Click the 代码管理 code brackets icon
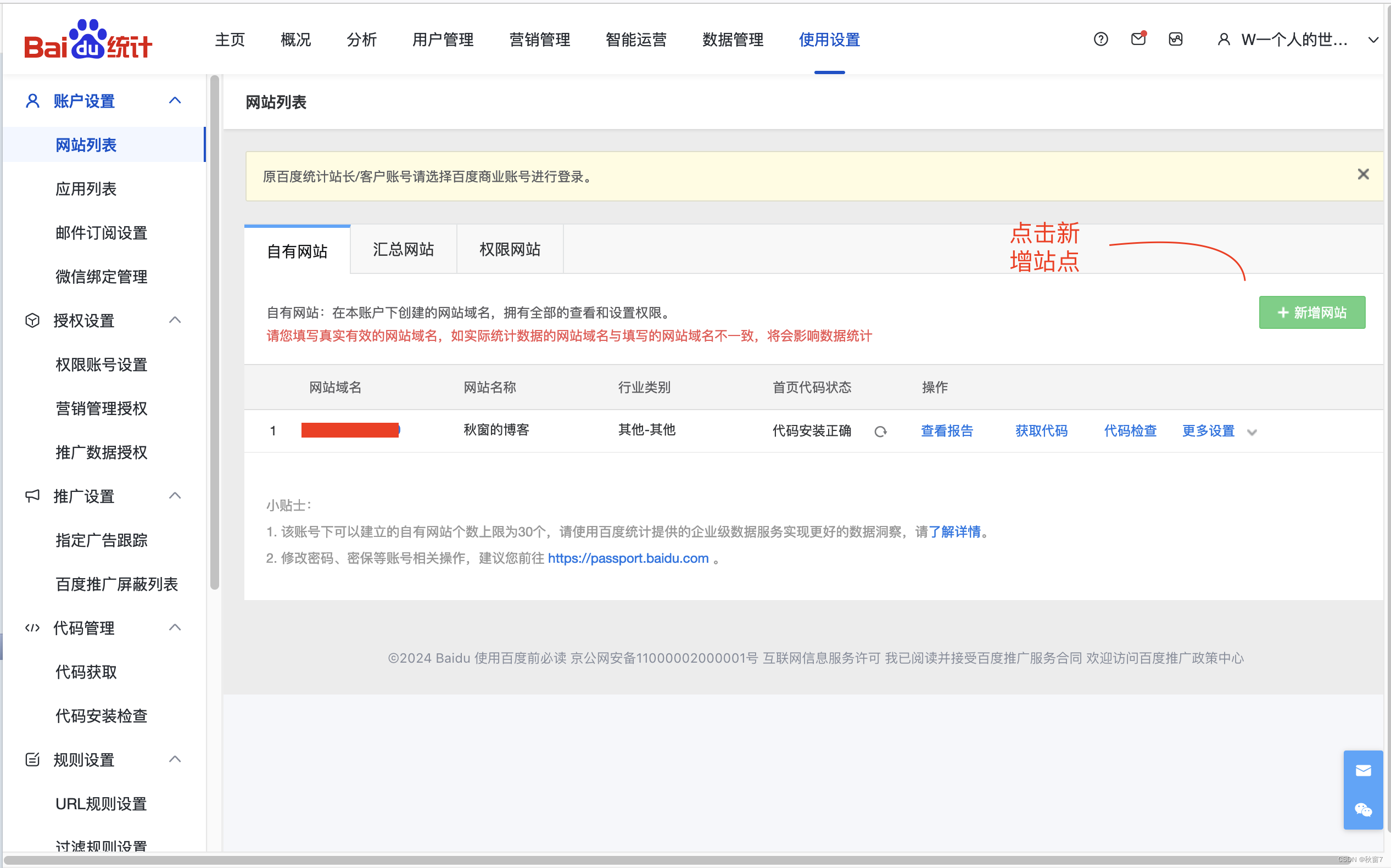The image size is (1391, 868). (33, 628)
